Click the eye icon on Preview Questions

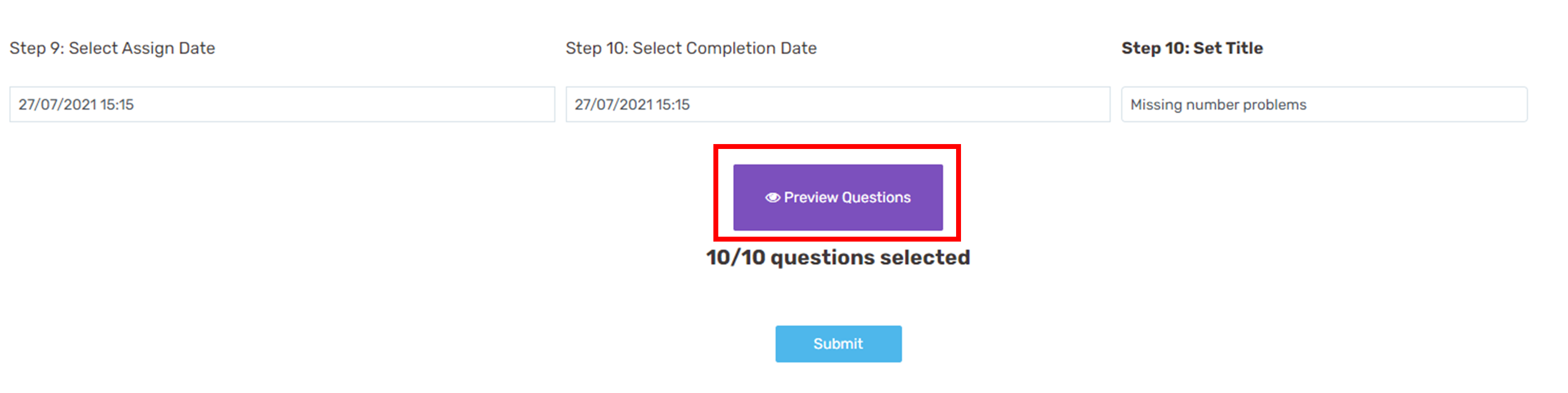[x=772, y=197]
